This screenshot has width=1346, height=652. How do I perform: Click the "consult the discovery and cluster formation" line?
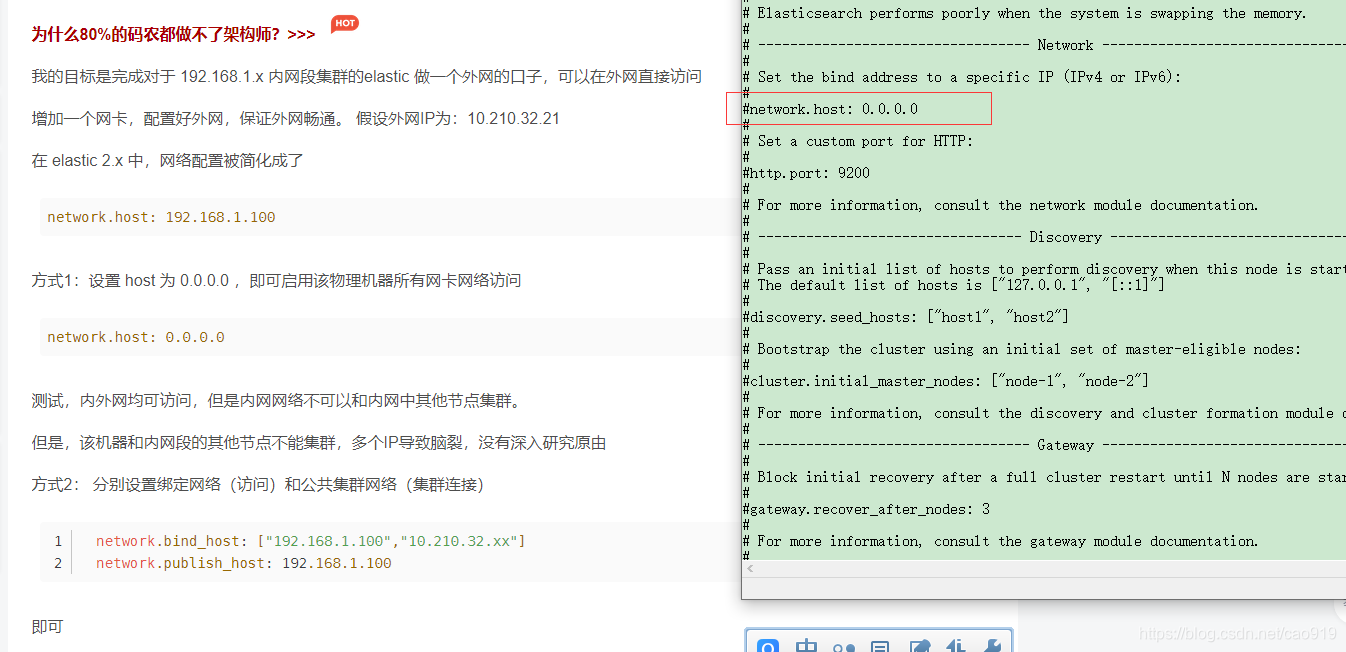(x=1044, y=413)
